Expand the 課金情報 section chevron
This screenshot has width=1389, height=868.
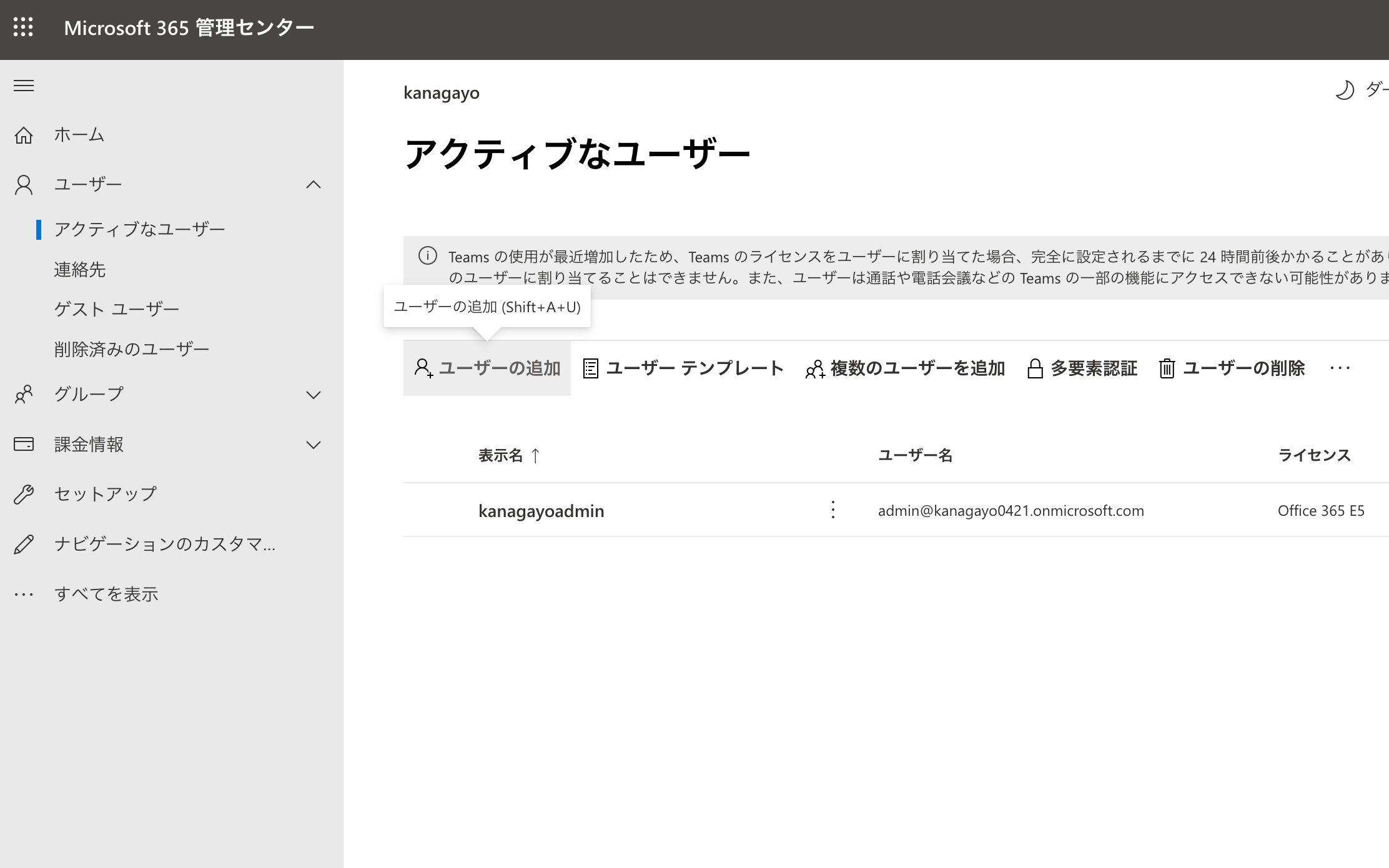tap(314, 445)
